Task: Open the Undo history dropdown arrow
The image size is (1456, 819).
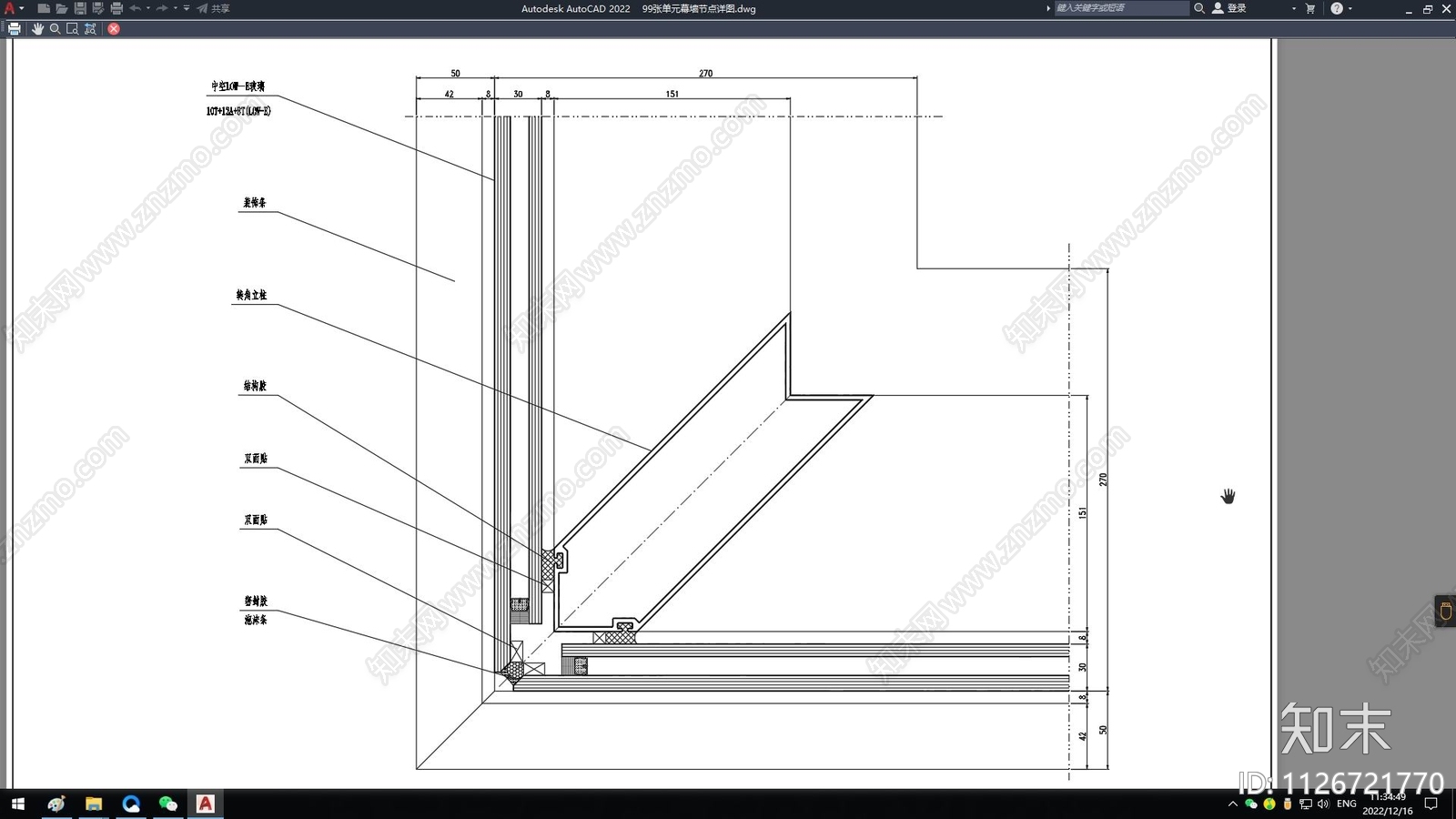Action: (148, 8)
